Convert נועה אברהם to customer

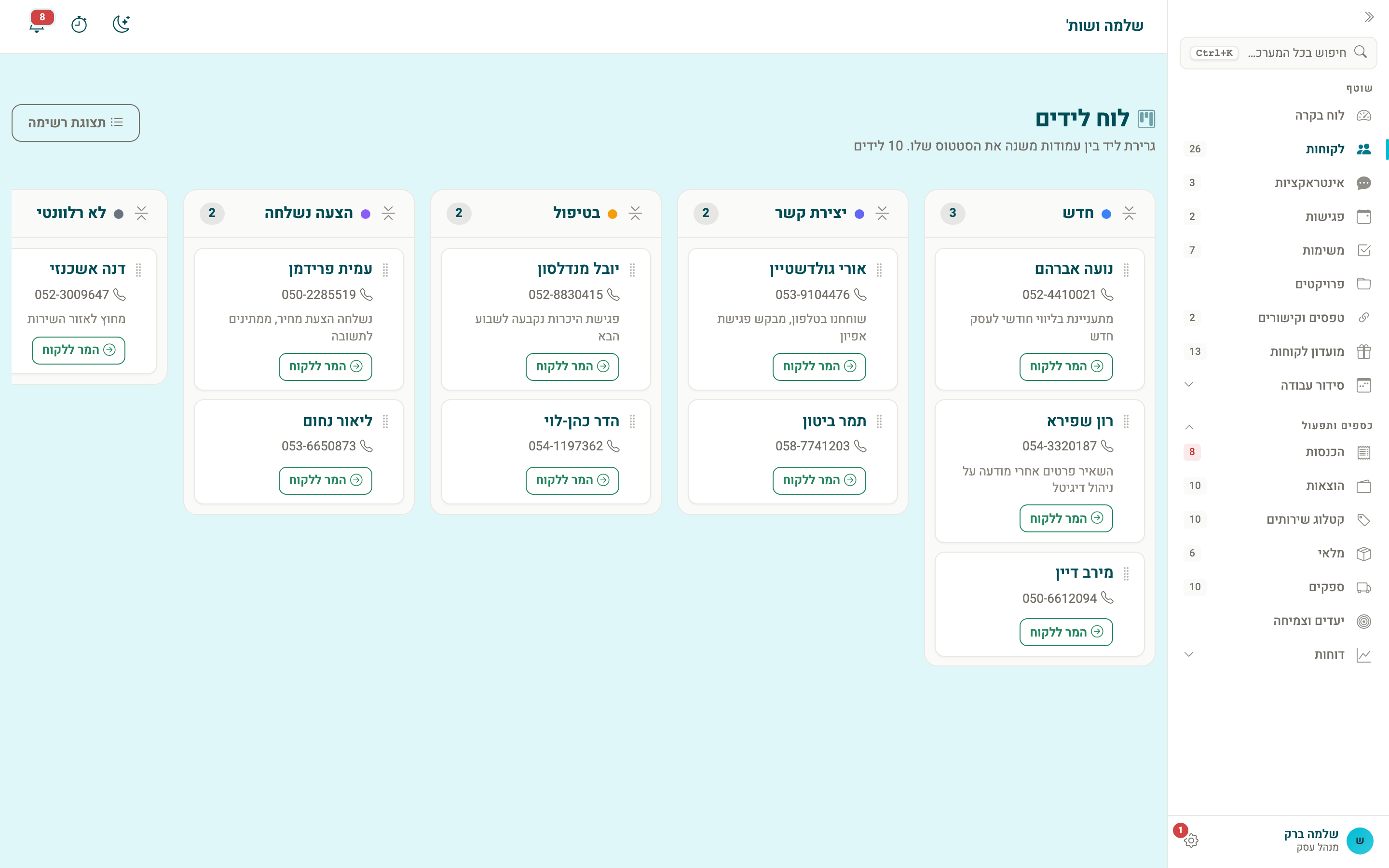tap(1066, 367)
